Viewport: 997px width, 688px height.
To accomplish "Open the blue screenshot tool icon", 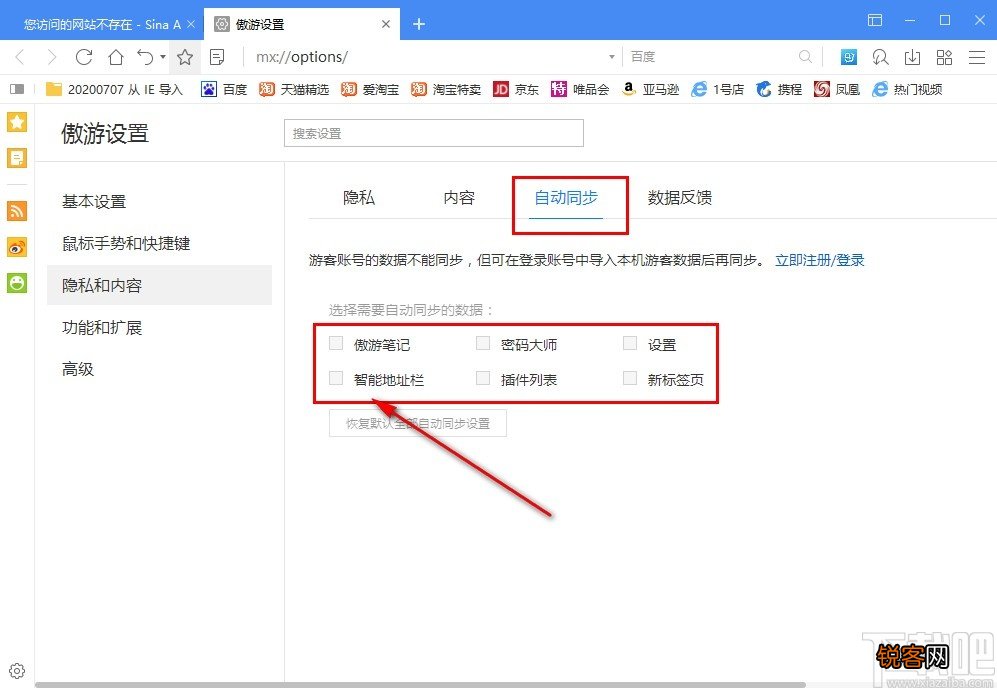I will point(849,57).
